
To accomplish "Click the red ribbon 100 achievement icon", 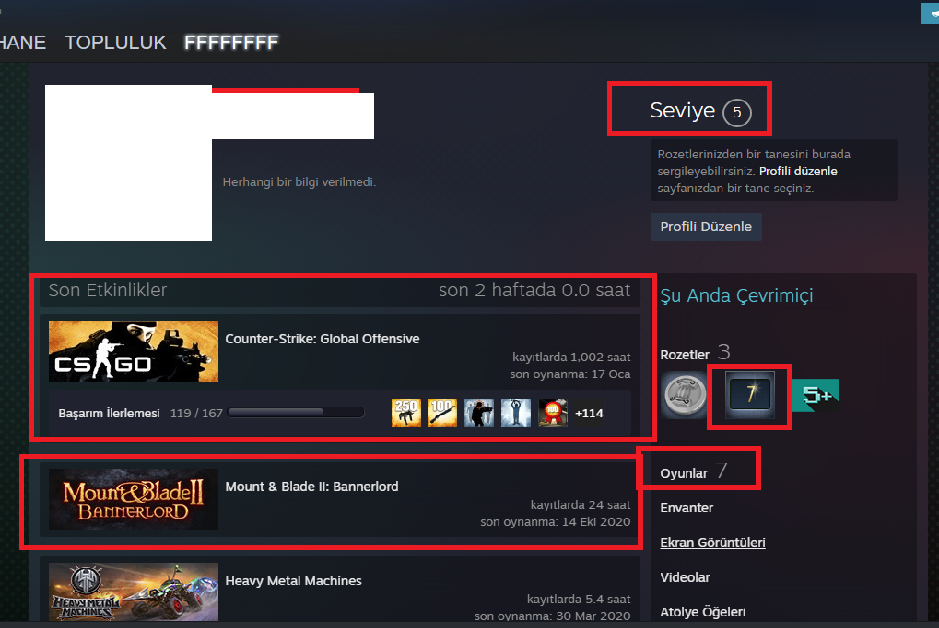I will point(553,412).
